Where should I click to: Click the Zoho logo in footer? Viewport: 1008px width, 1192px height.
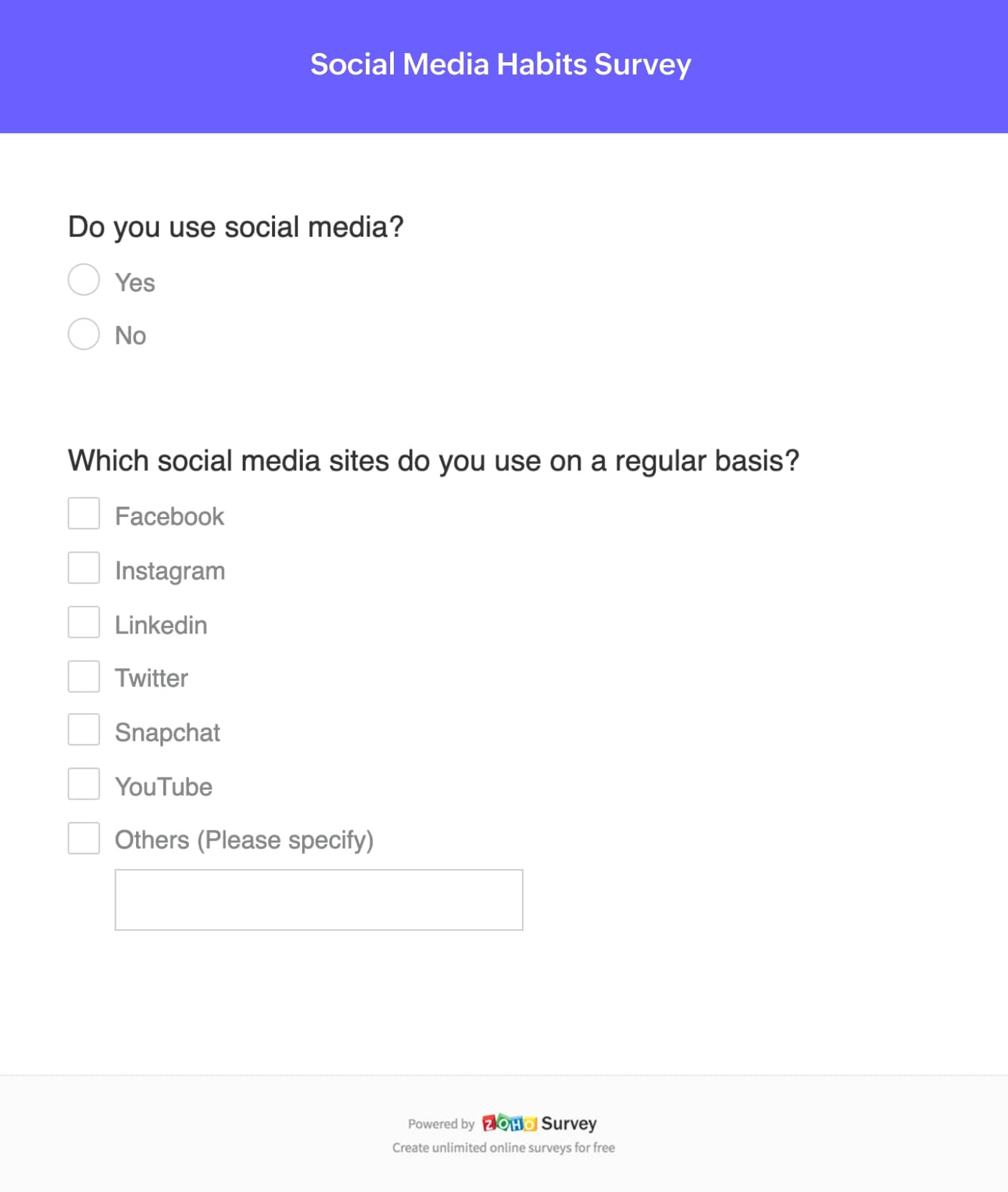509,1123
